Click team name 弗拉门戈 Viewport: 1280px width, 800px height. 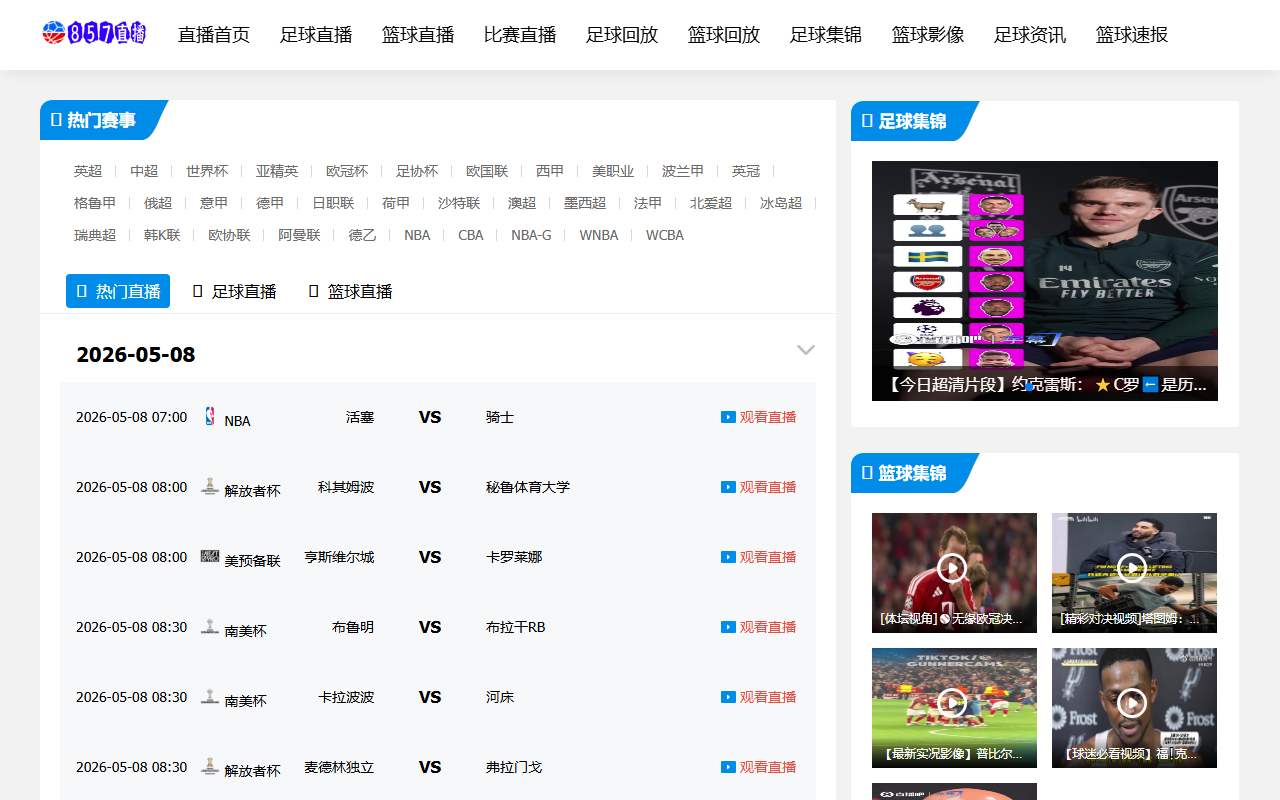tap(514, 767)
